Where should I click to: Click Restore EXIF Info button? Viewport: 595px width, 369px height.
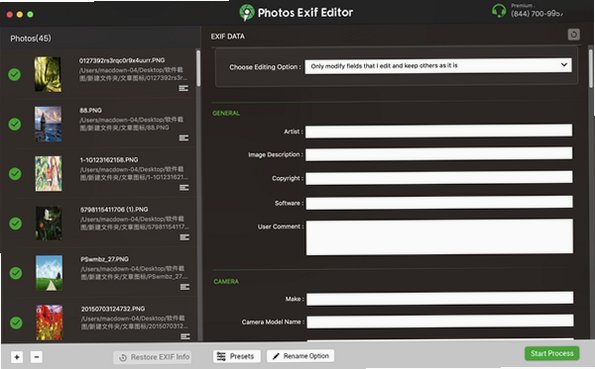click(x=153, y=357)
